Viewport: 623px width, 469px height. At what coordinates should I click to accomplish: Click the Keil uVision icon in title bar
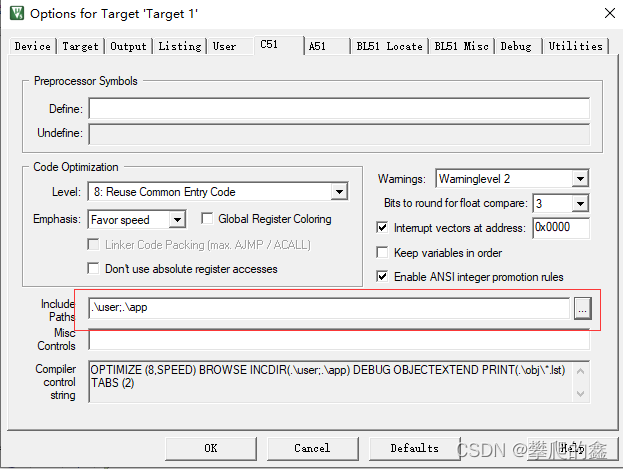click(x=17, y=13)
